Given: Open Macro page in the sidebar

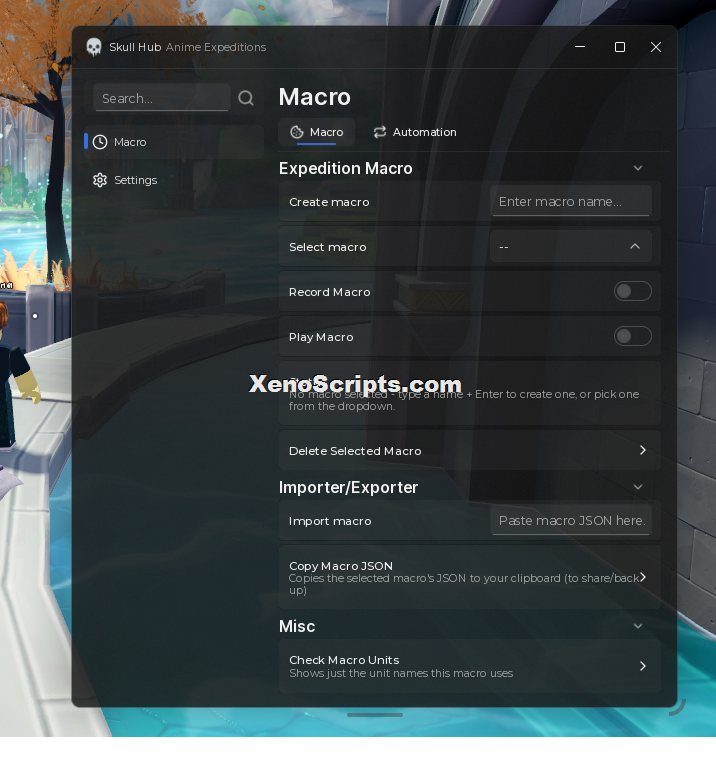Looking at the screenshot, I should [174, 142].
